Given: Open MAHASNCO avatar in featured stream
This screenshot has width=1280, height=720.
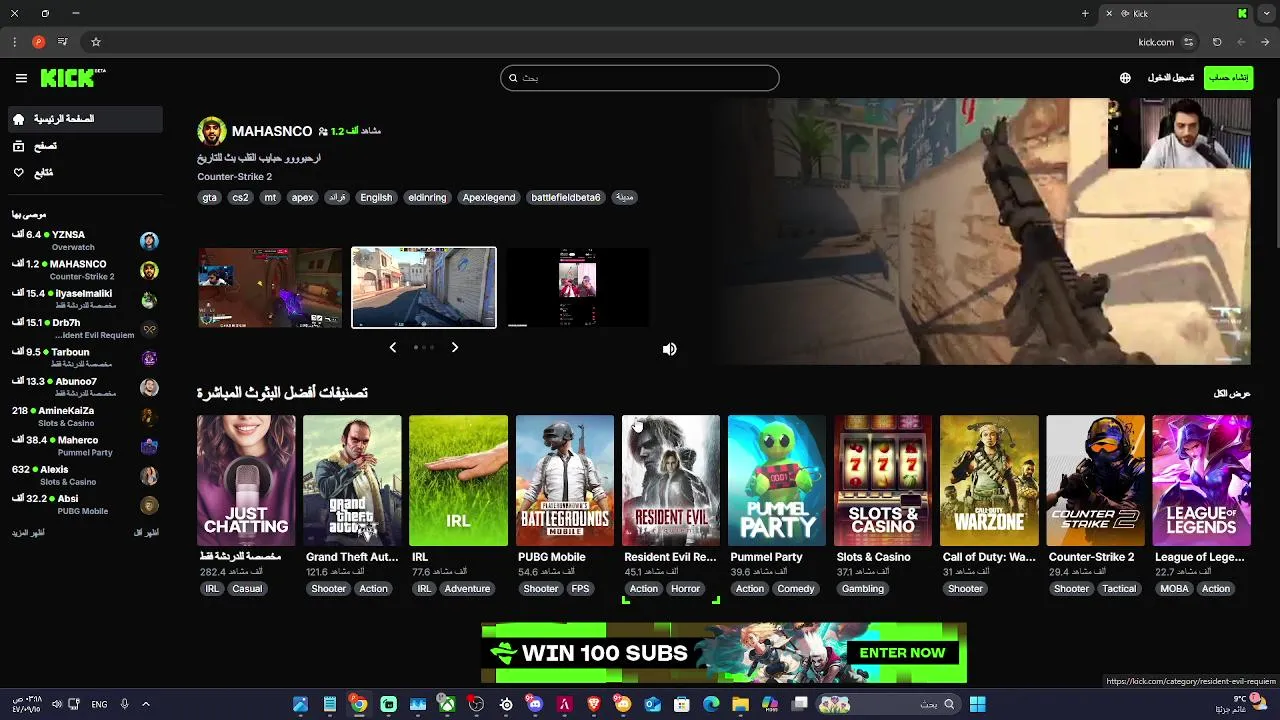Looking at the screenshot, I should pyautogui.click(x=212, y=131).
